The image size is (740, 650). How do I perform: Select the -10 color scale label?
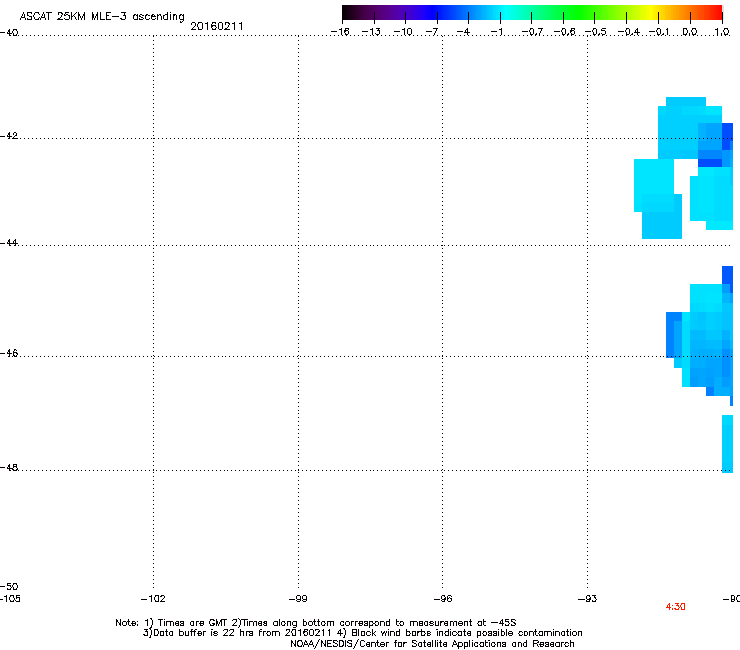(403, 32)
